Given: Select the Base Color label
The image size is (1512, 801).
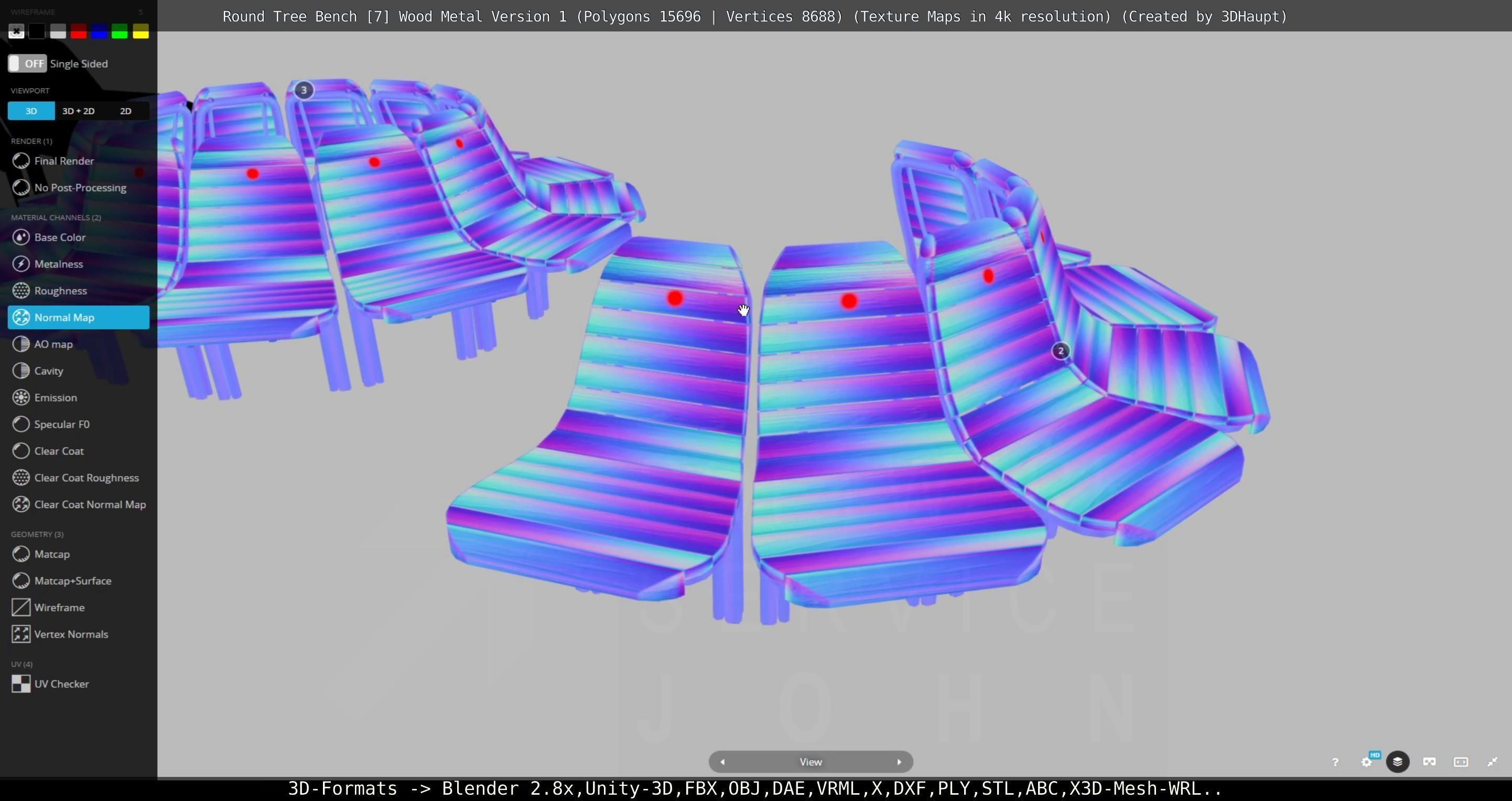Looking at the screenshot, I should [x=60, y=237].
